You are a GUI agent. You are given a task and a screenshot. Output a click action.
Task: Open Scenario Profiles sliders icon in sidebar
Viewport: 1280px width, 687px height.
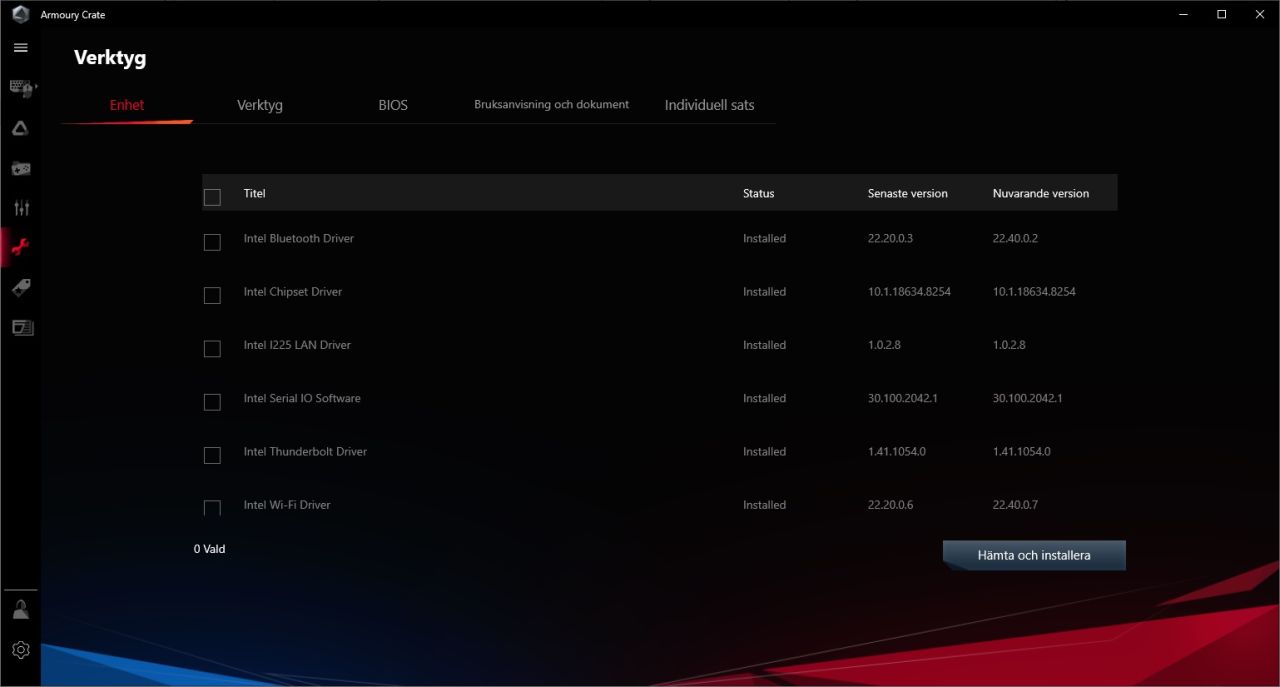click(x=21, y=208)
